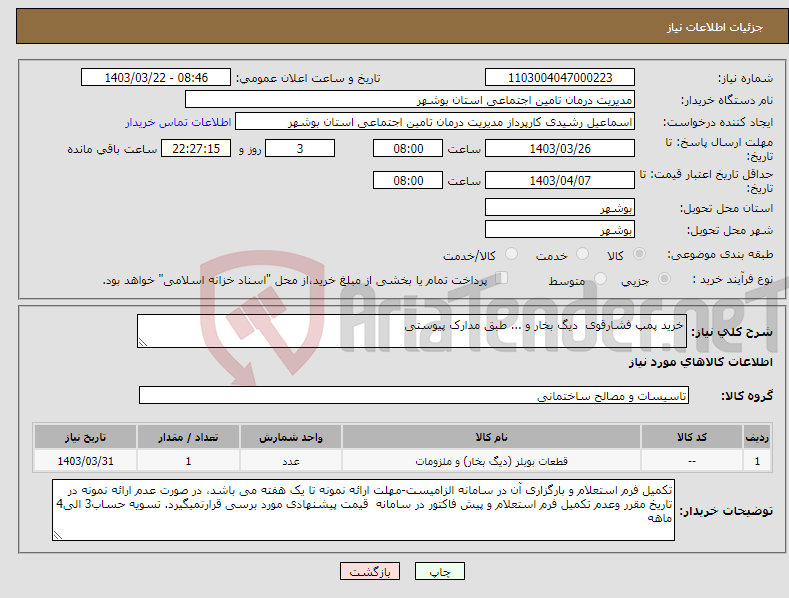Click the چاپ print button
Screen dimensions: 789x598
pos(440,572)
